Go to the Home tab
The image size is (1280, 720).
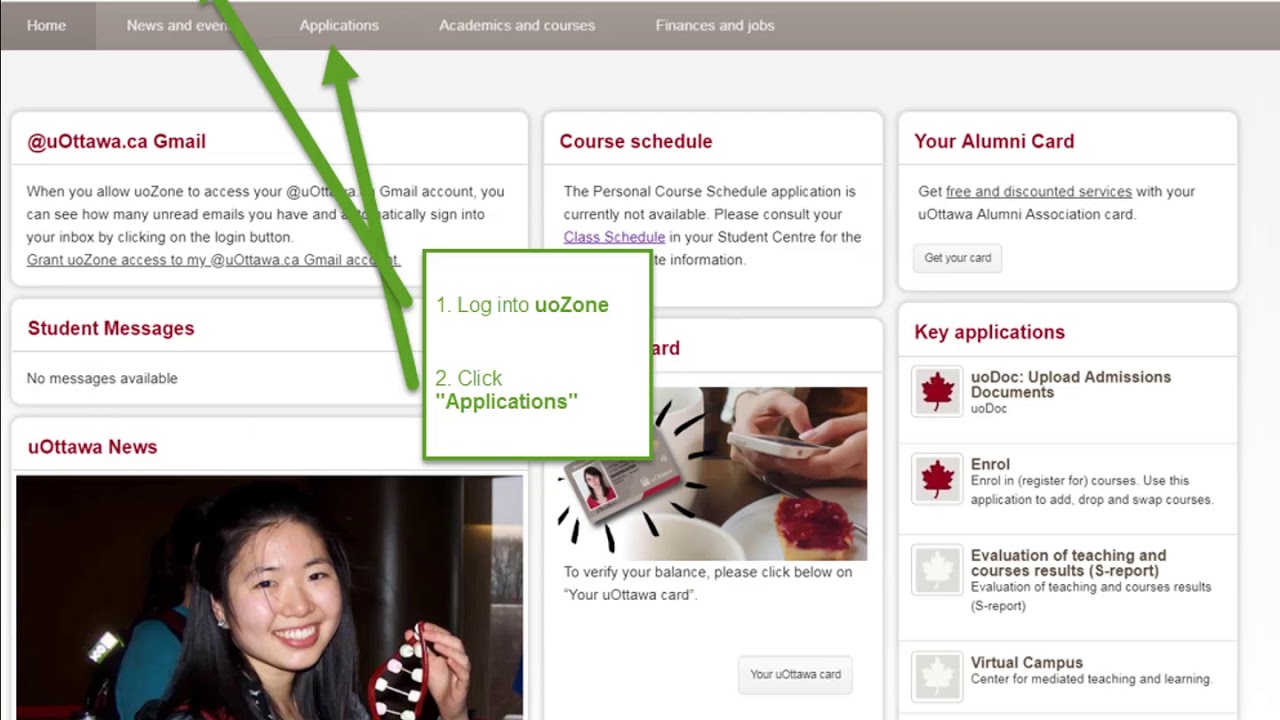click(x=46, y=25)
